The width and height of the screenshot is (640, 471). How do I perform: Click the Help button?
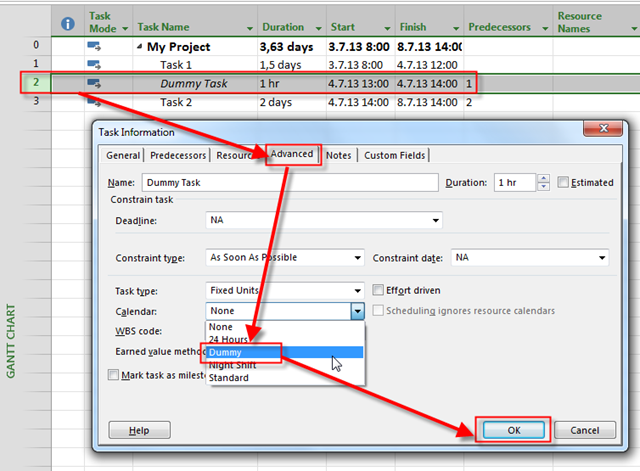pos(141,430)
